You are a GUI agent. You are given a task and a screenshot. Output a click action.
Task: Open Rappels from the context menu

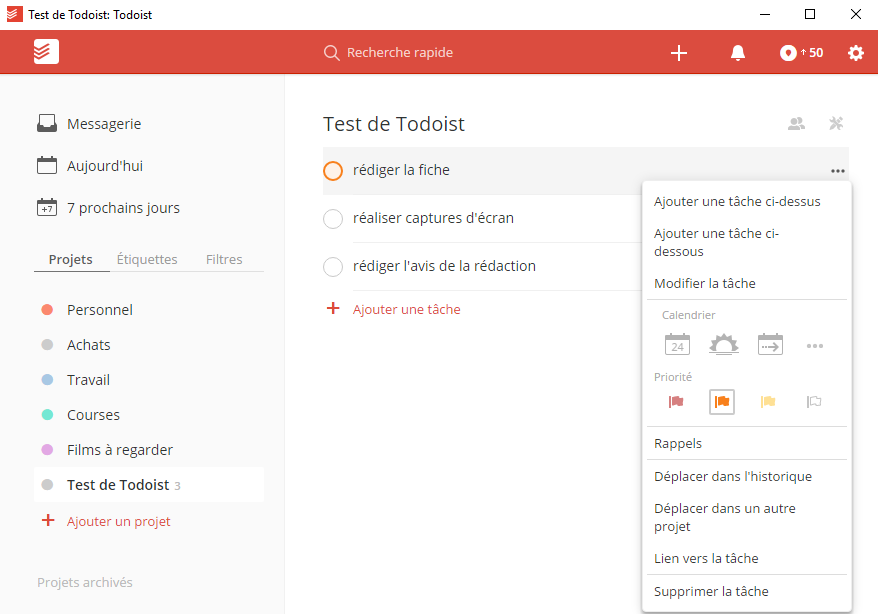click(678, 443)
